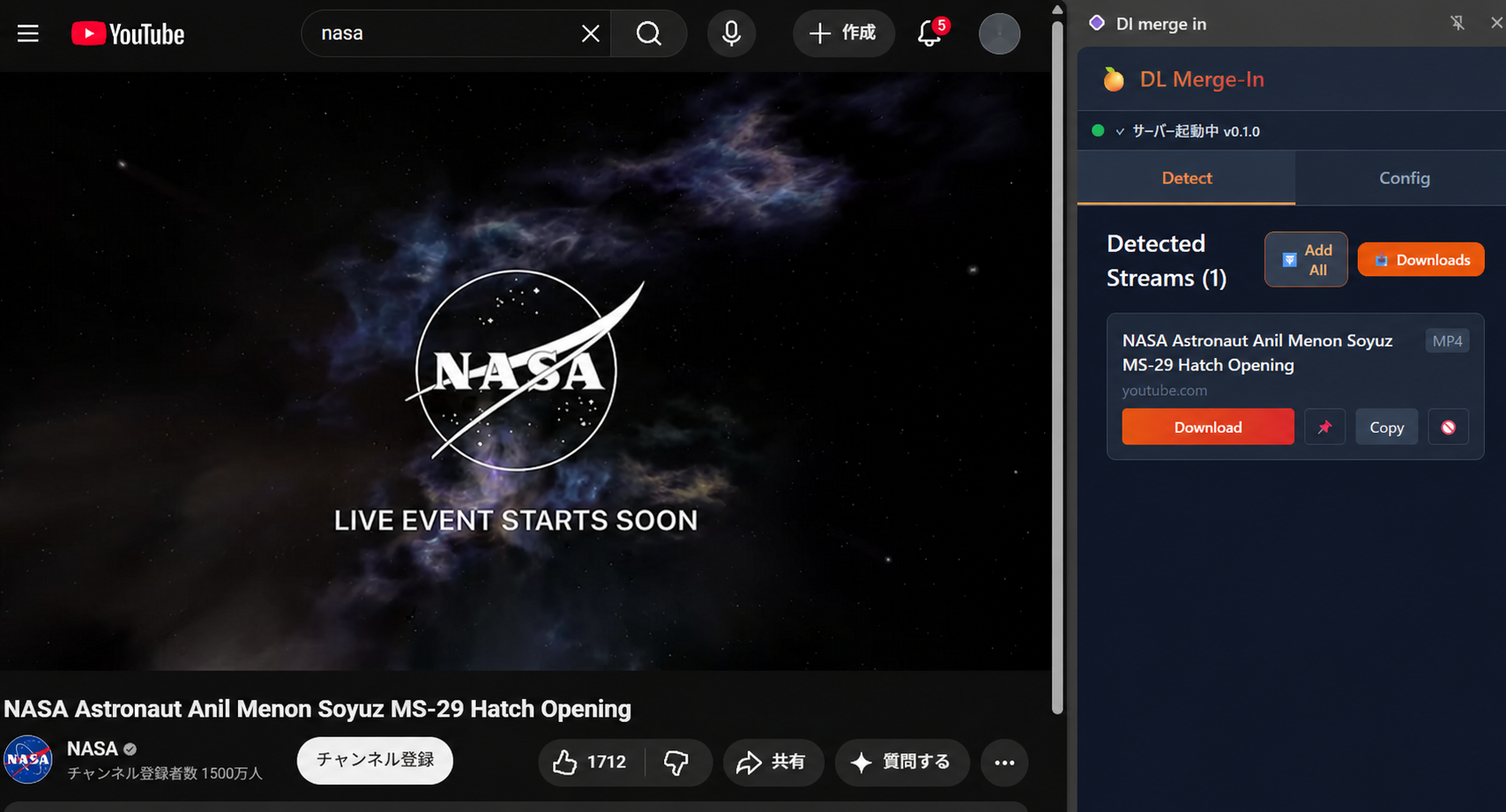This screenshot has height=812, width=1506.
Task: Open the account avatar menu
Action: click(999, 34)
